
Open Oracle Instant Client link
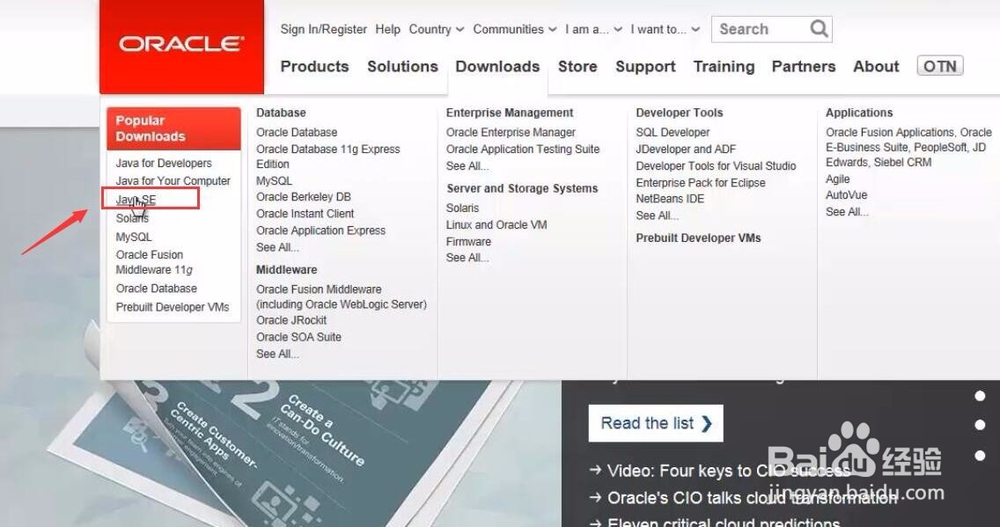[305, 214]
